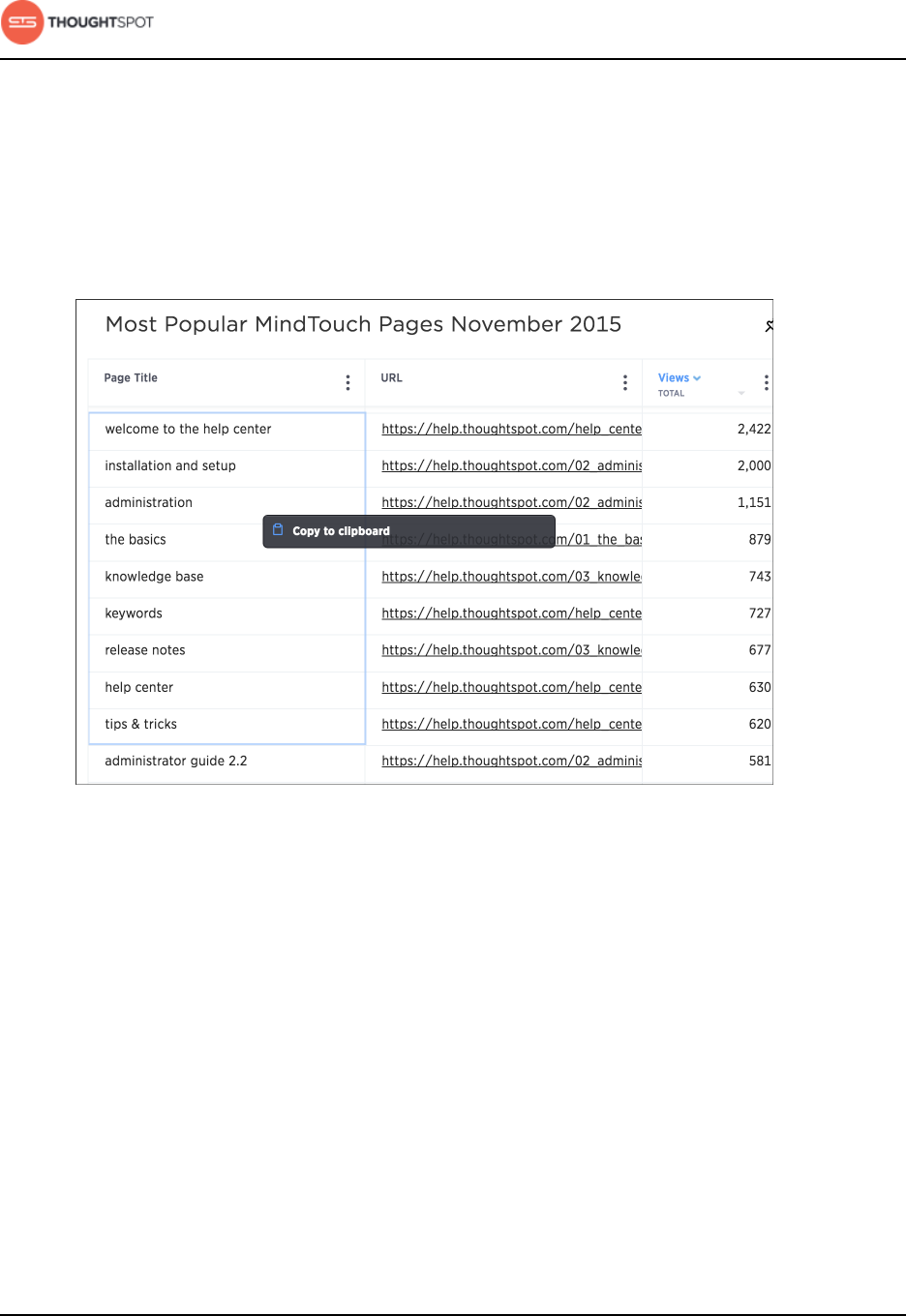Open the keywords row URL link
The image size is (906, 1316).
[x=511, y=613]
